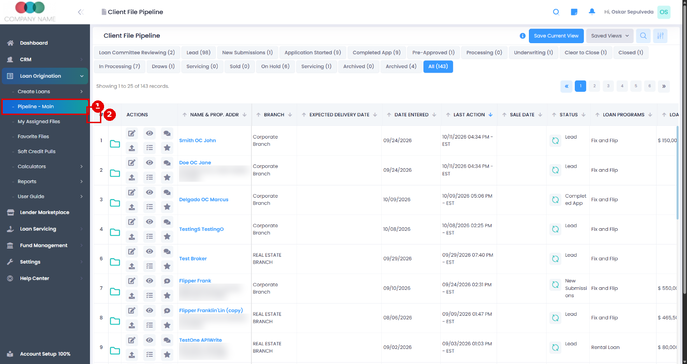The width and height of the screenshot is (687, 364).
Task: Click status refresh icon in Flipper Frank row
Action: (555, 285)
